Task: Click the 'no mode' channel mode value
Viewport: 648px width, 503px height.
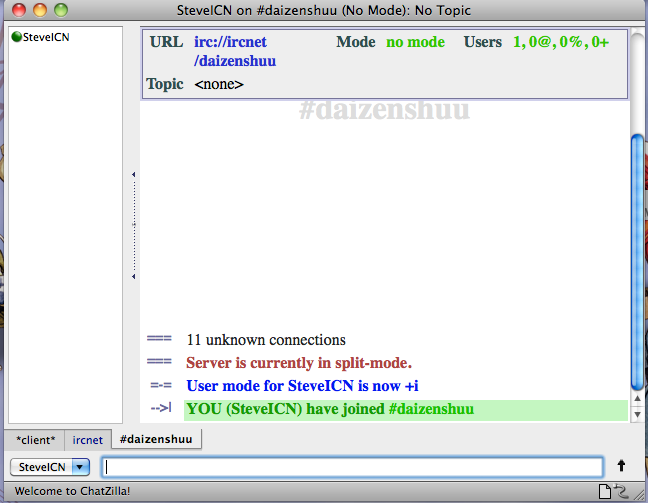Action: tap(415, 43)
